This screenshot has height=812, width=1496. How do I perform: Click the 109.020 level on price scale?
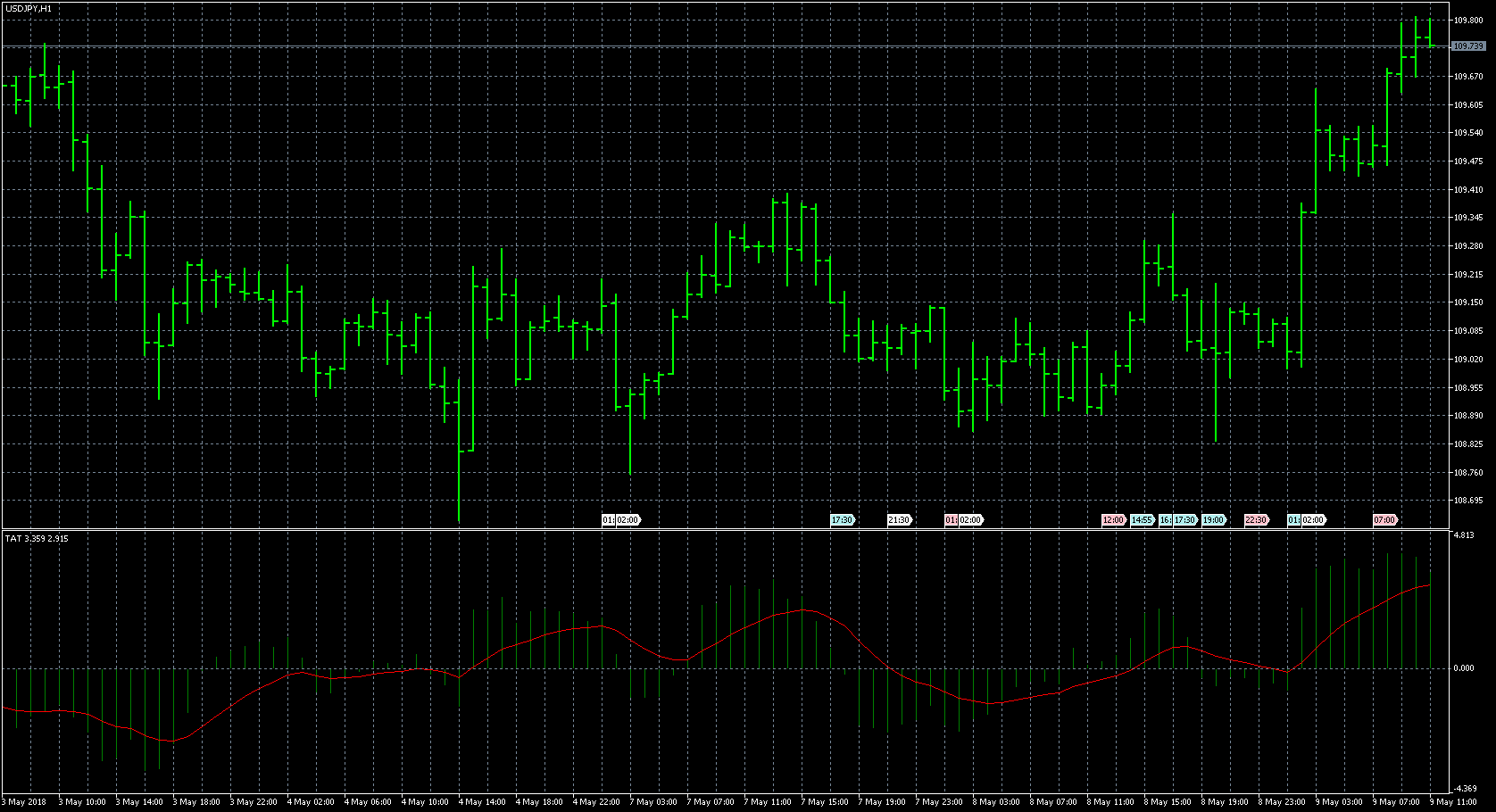1468,360
